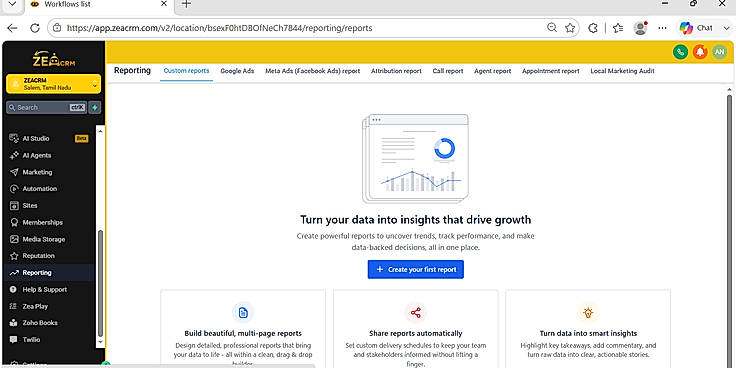The image size is (736, 368).
Task: Expand the ZEACRM location switcher
Action: click(54, 84)
